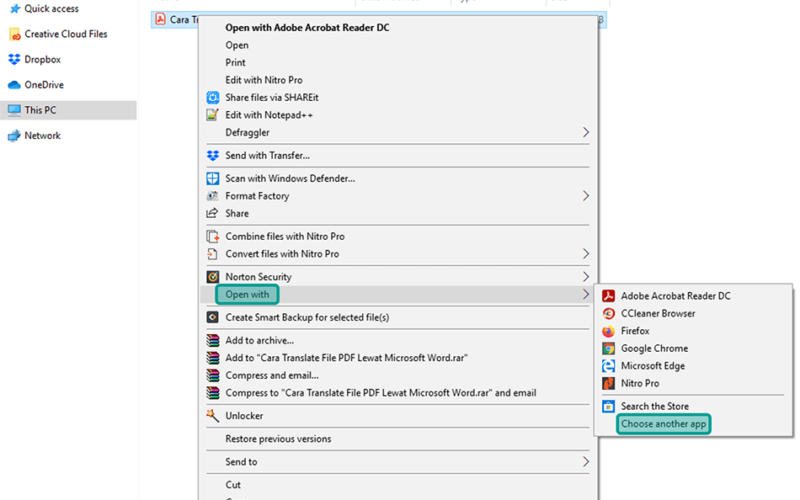Select This PC in the navigation pane
This screenshot has width=800, height=500.
[40, 110]
